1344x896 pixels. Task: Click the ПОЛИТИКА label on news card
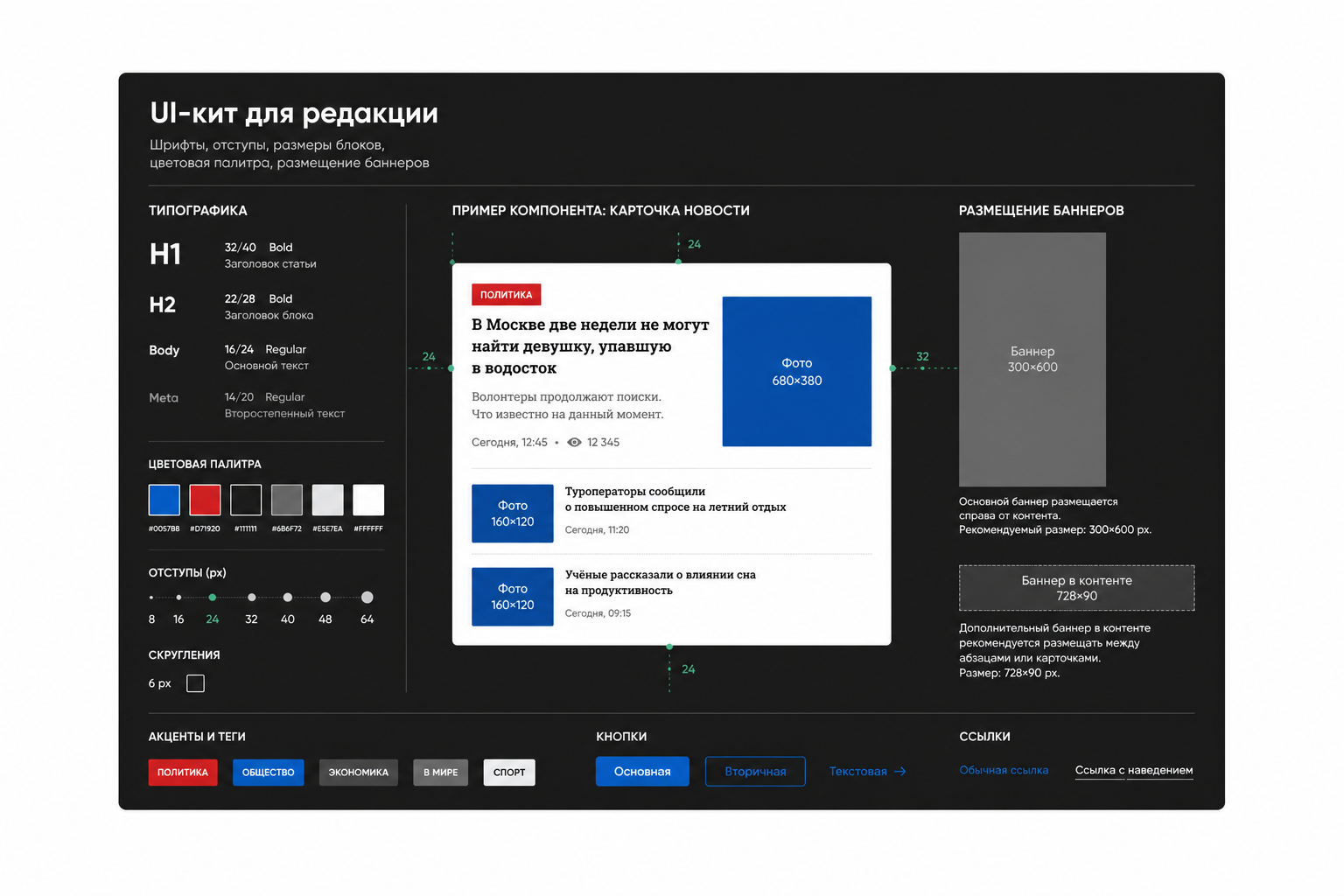pyautogui.click(x=507, y=295)
